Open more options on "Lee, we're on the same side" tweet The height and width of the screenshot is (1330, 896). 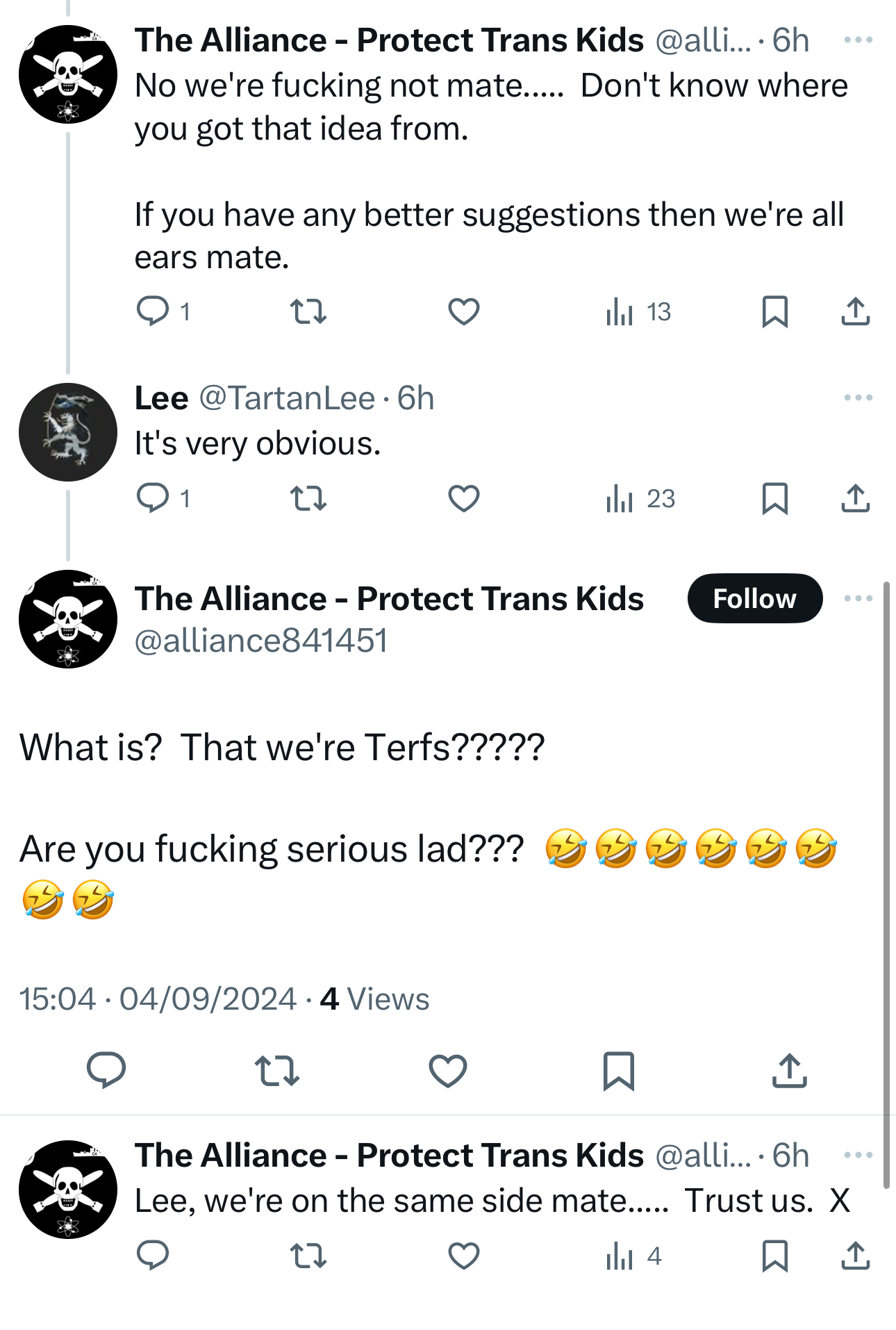click(858, 1155)
